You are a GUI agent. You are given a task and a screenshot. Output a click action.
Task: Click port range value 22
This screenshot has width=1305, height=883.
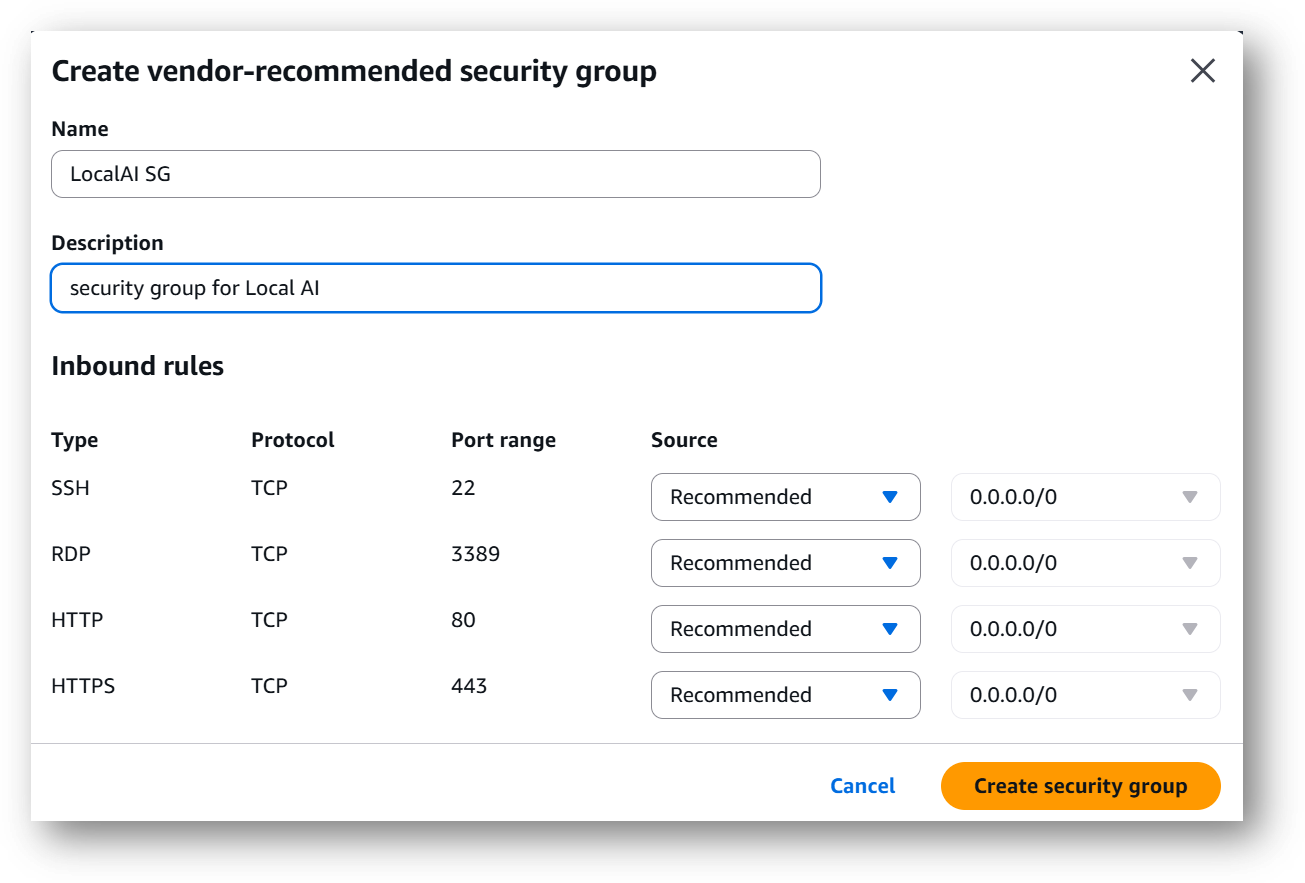coord(463,488)
